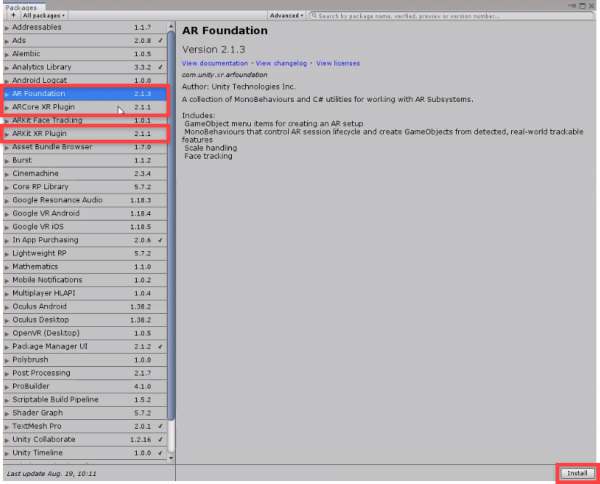Select the Google VR Android package
600x484 pixels.
[x=85, y=213]
